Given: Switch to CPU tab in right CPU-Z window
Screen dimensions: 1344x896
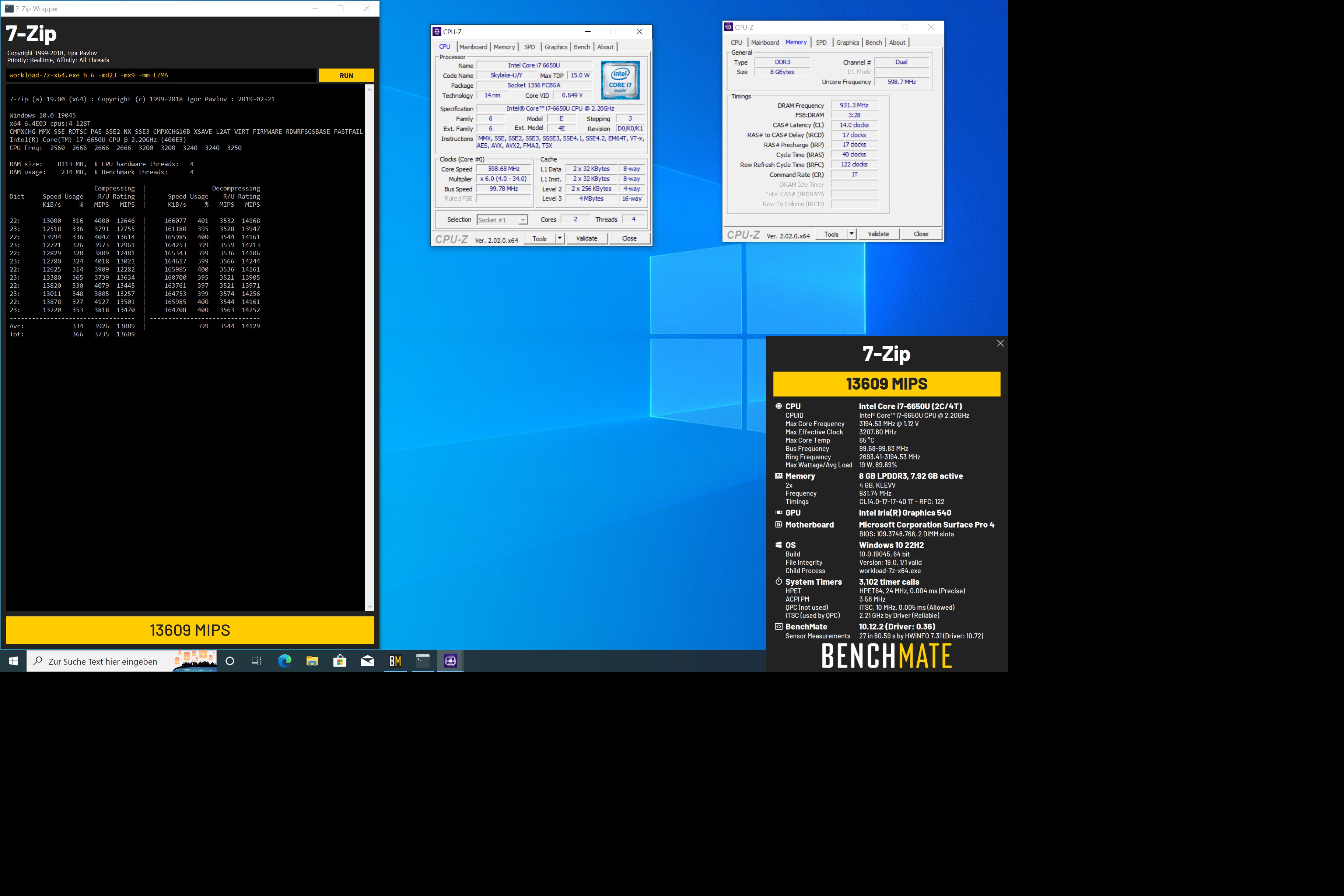Looking at the screenshot, I should point(736,42).
